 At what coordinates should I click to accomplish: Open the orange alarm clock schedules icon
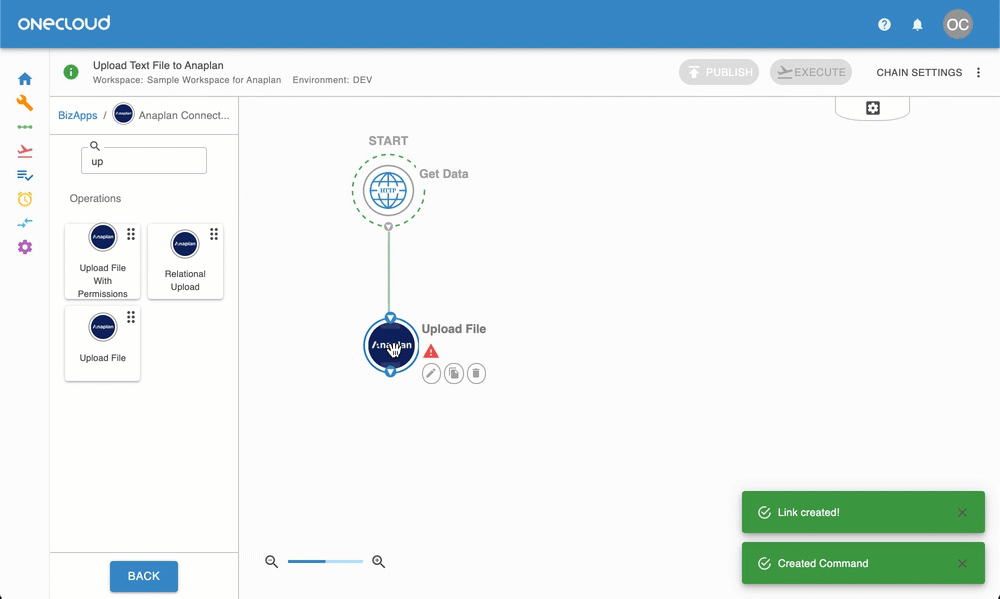[x=25, y=199]
